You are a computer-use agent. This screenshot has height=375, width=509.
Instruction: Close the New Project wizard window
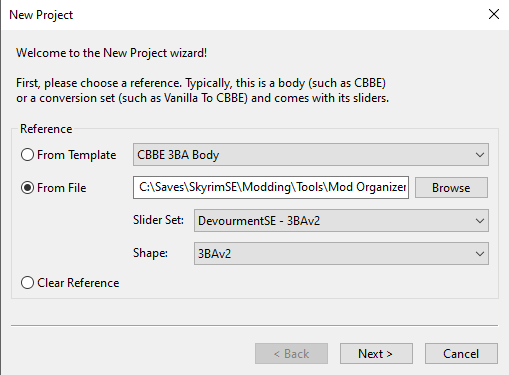click(494, 14)
